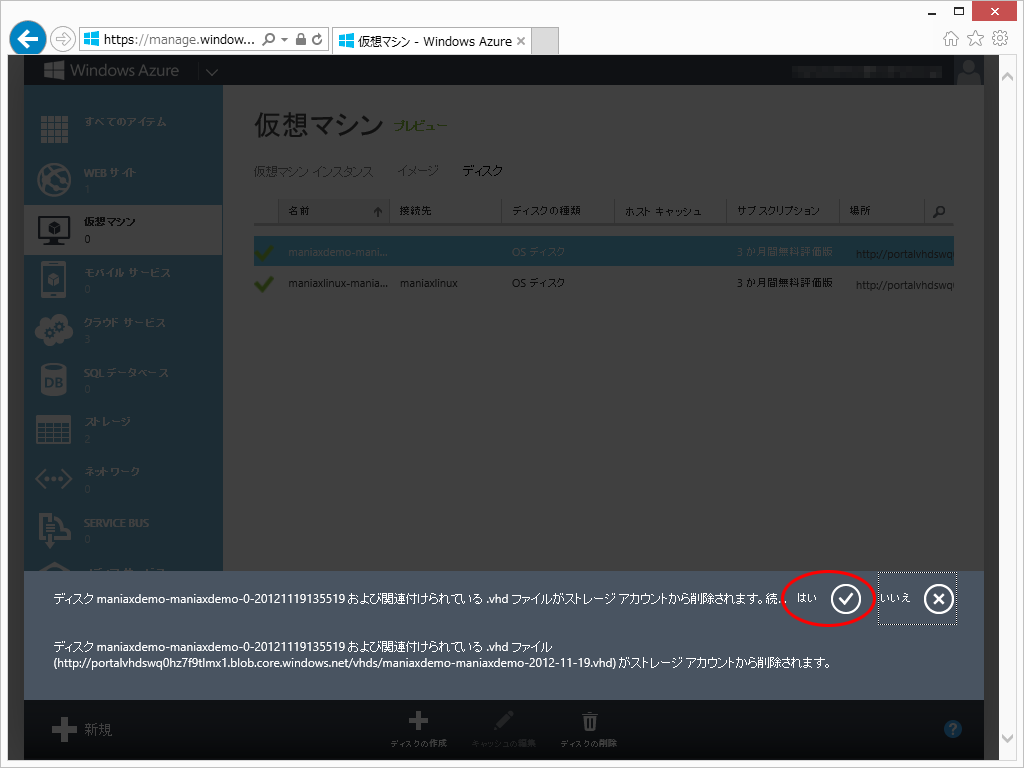Open the help question mark icon

953,729
